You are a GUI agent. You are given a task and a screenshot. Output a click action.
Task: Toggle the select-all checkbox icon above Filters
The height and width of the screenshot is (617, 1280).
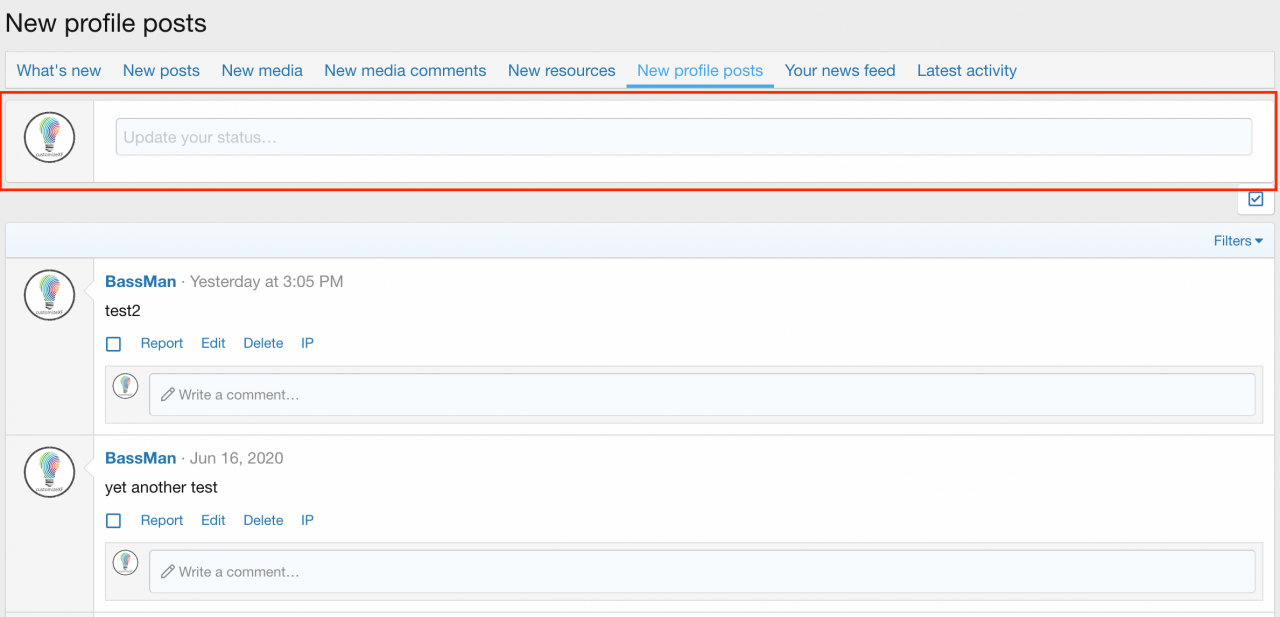pyautogui.click(x=1256, y=199)
